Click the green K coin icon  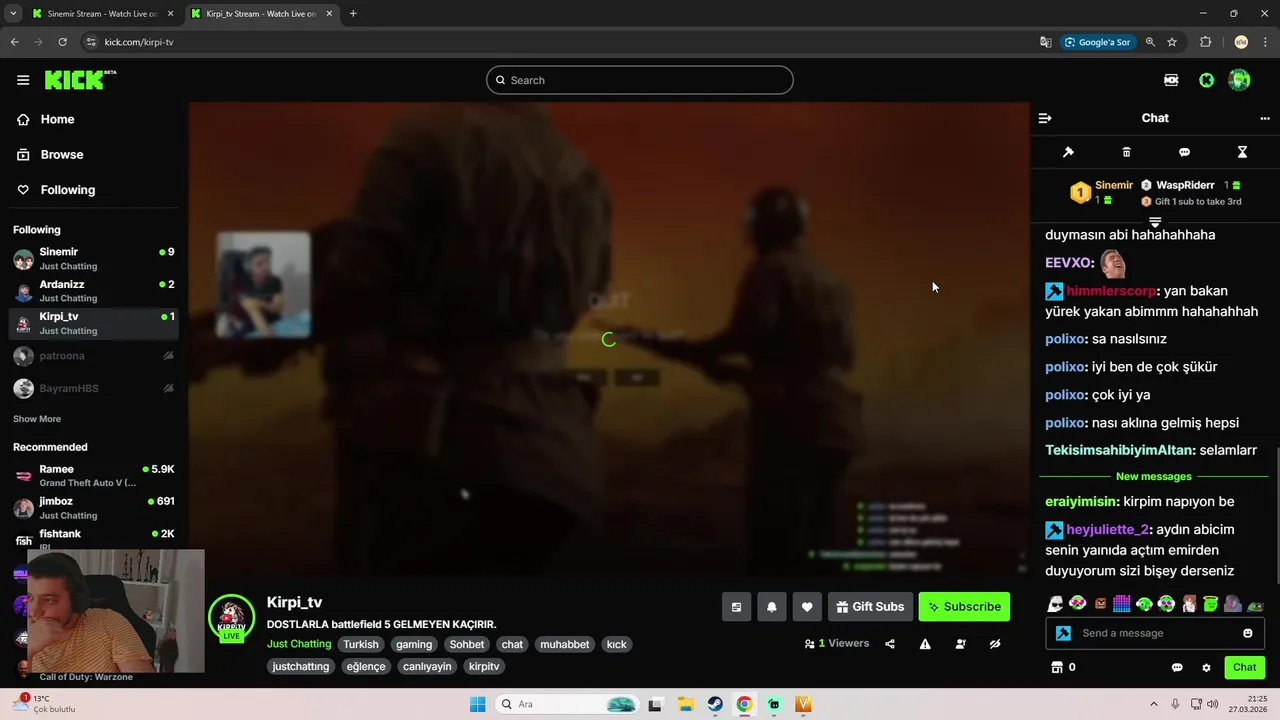[1206, 80]
